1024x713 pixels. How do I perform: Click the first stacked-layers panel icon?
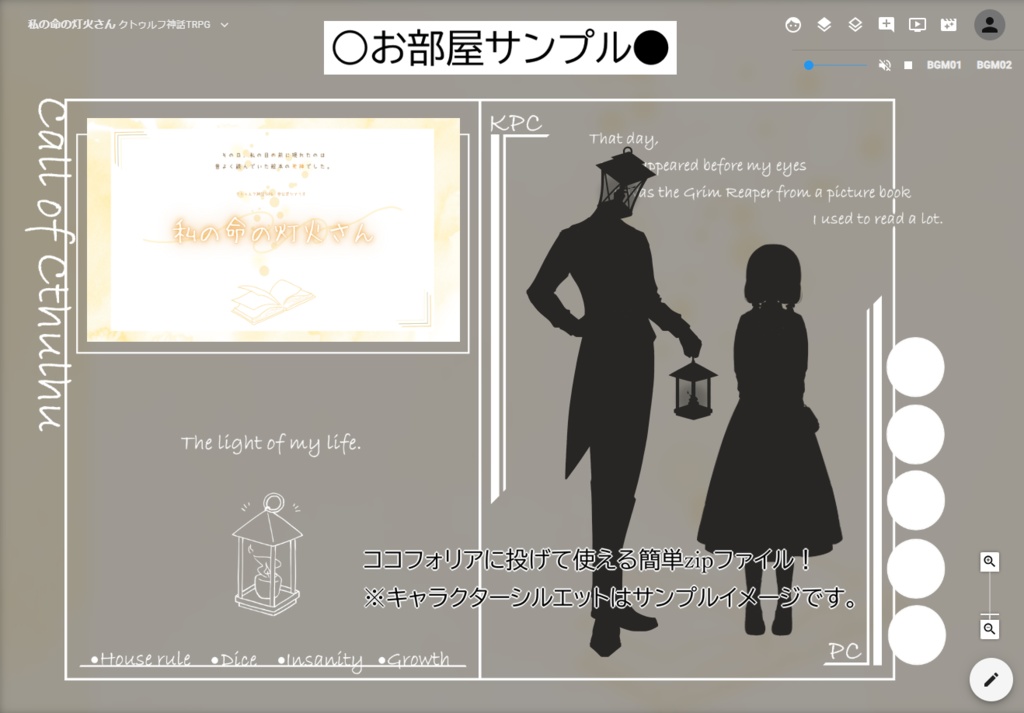click(x=823, y=25)
